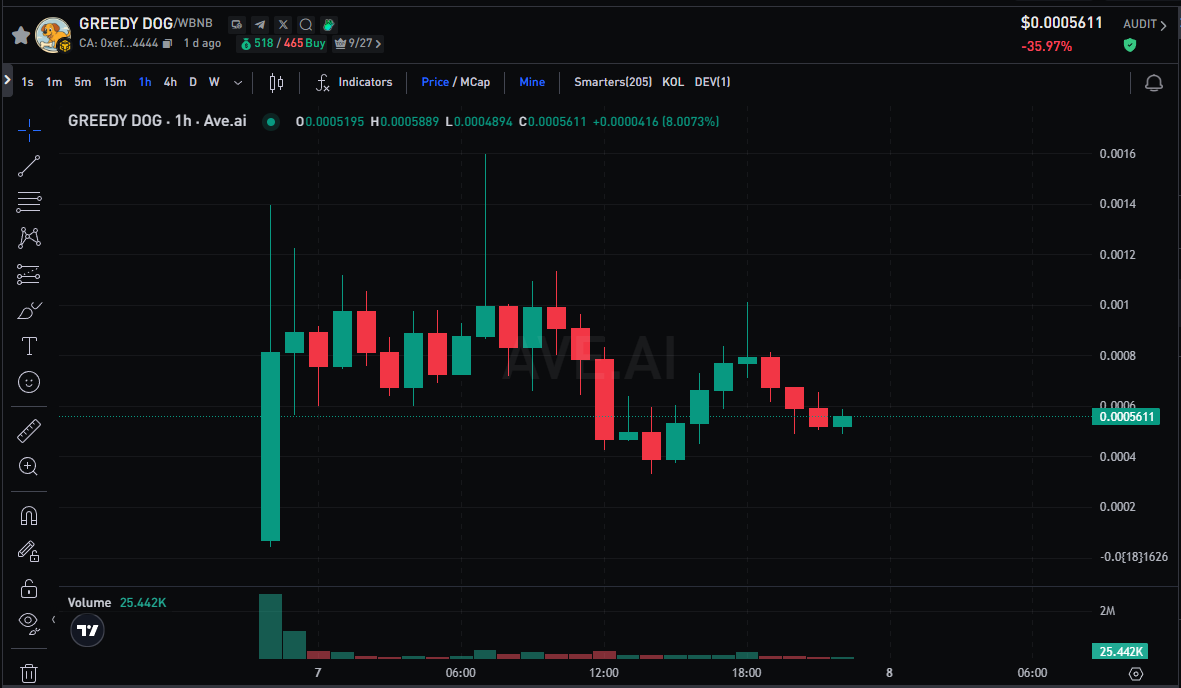Select the Text annotation tool
The image size is (1181, 688).
[29, 346]
